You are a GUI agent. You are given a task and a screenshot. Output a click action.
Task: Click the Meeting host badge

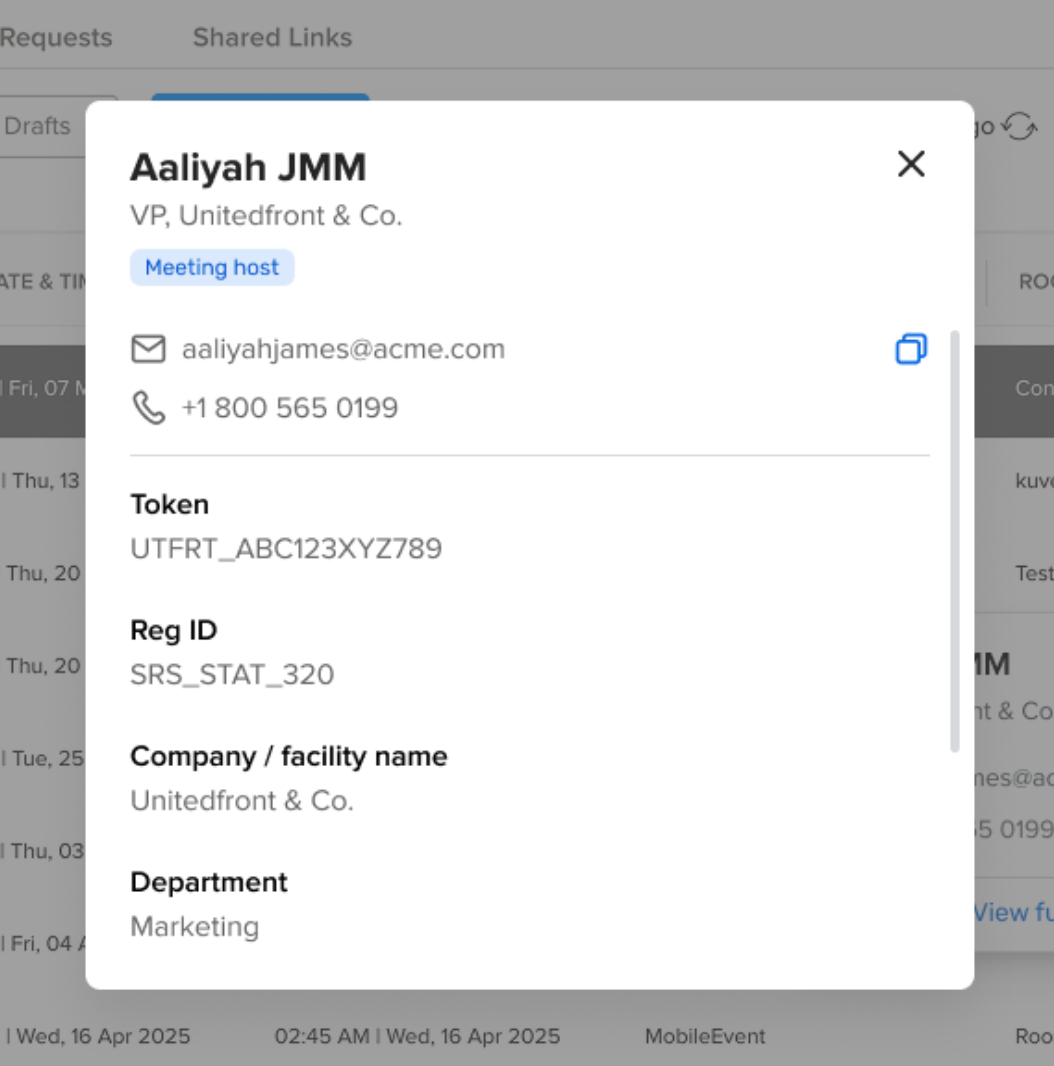[x=212, y=268]
